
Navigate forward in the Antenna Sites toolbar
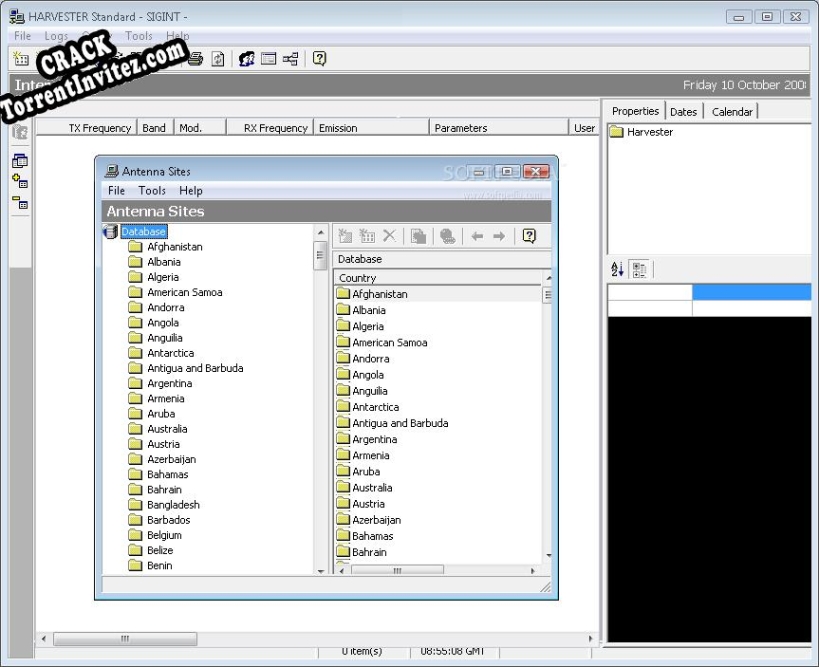[x=498, y=236]
